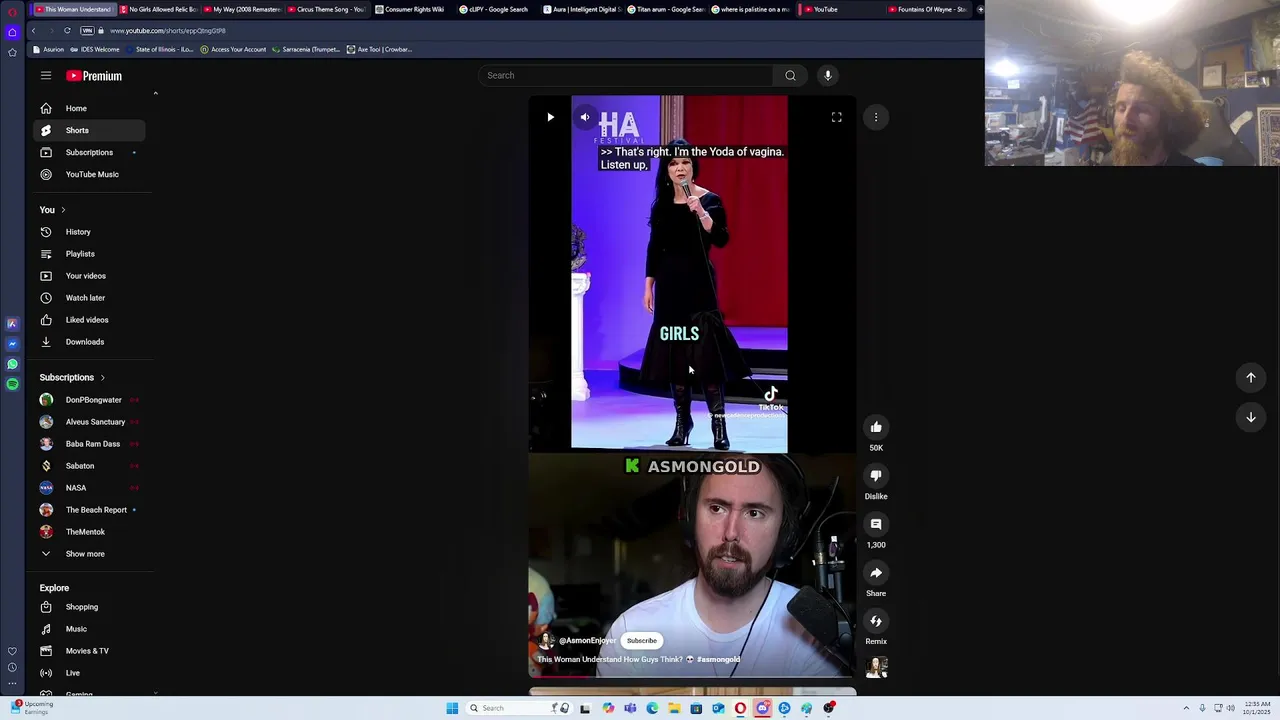Switch to No Girls Allowed Relic tab

[x=158, y=9]
